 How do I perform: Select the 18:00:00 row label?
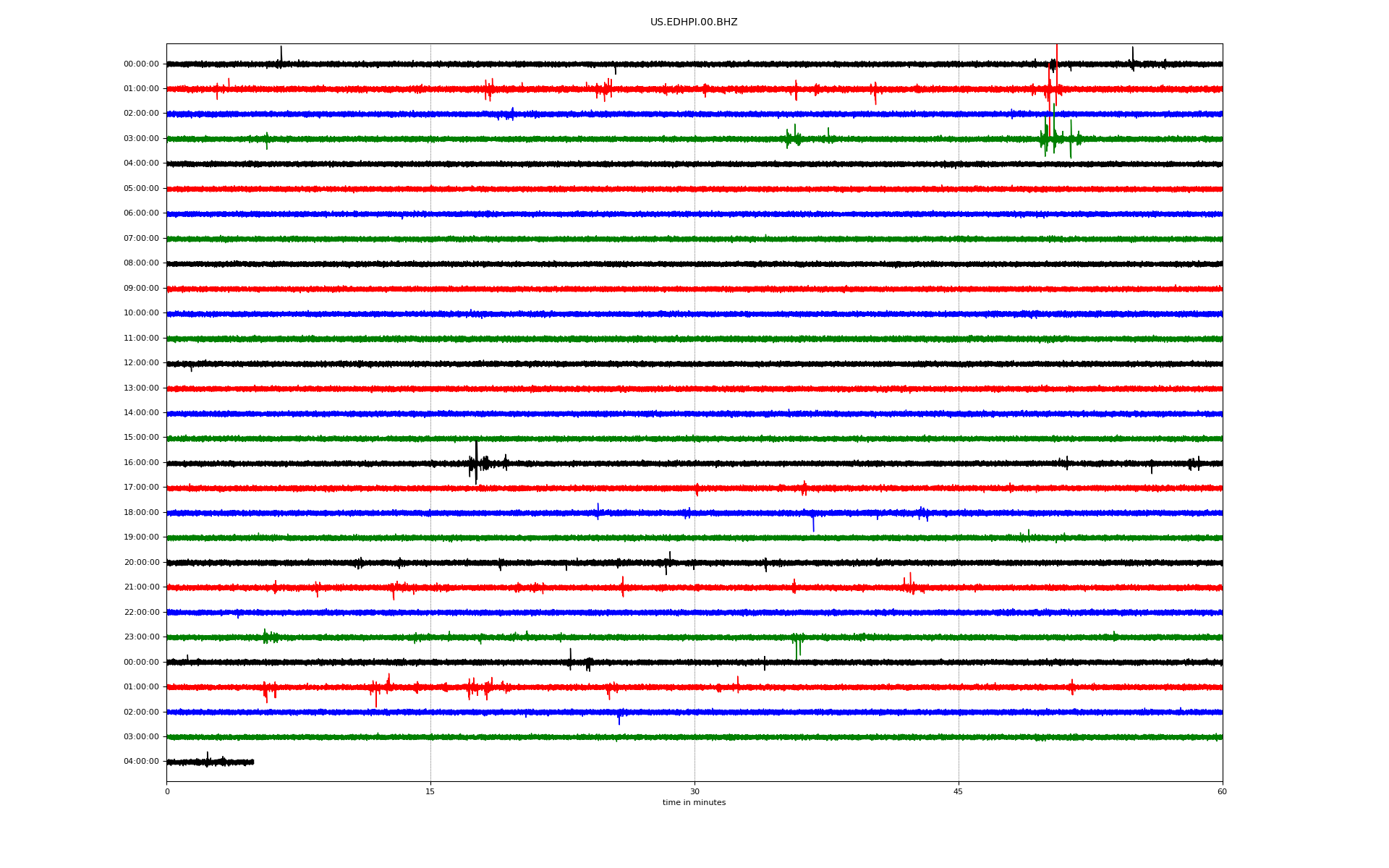coord(141,513)
